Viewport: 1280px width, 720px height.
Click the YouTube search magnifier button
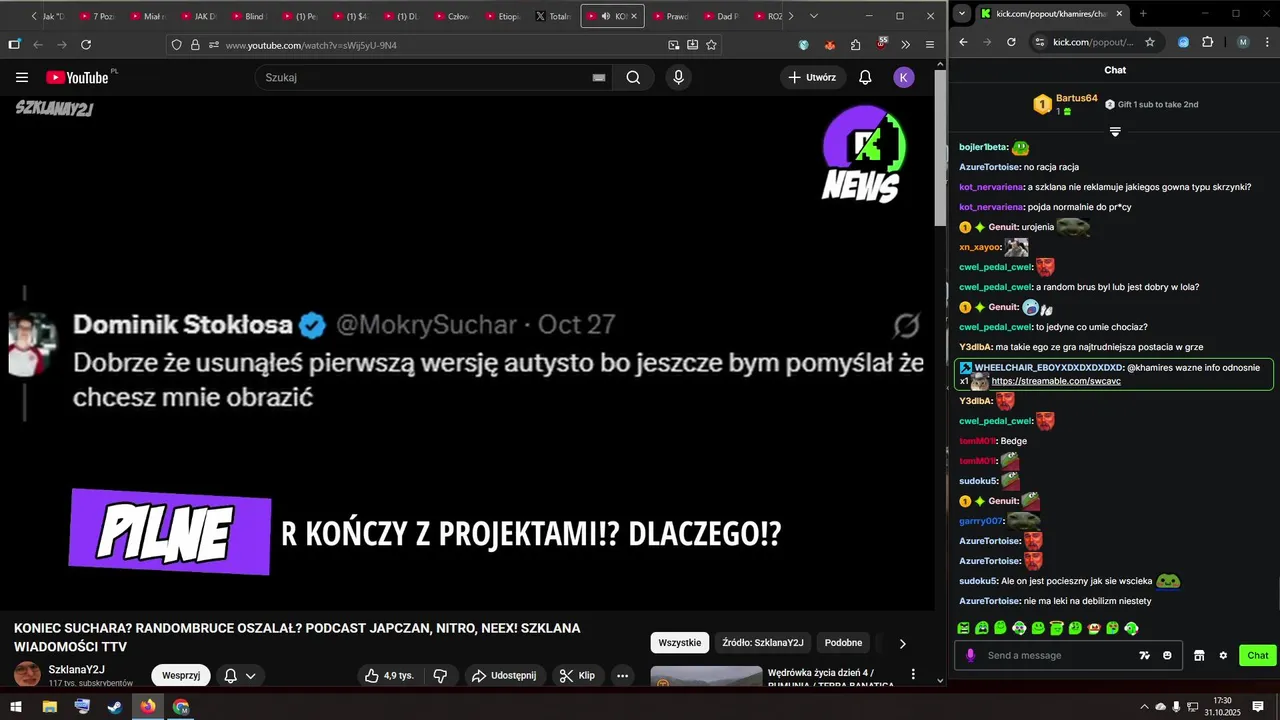[x=633, y=77]
